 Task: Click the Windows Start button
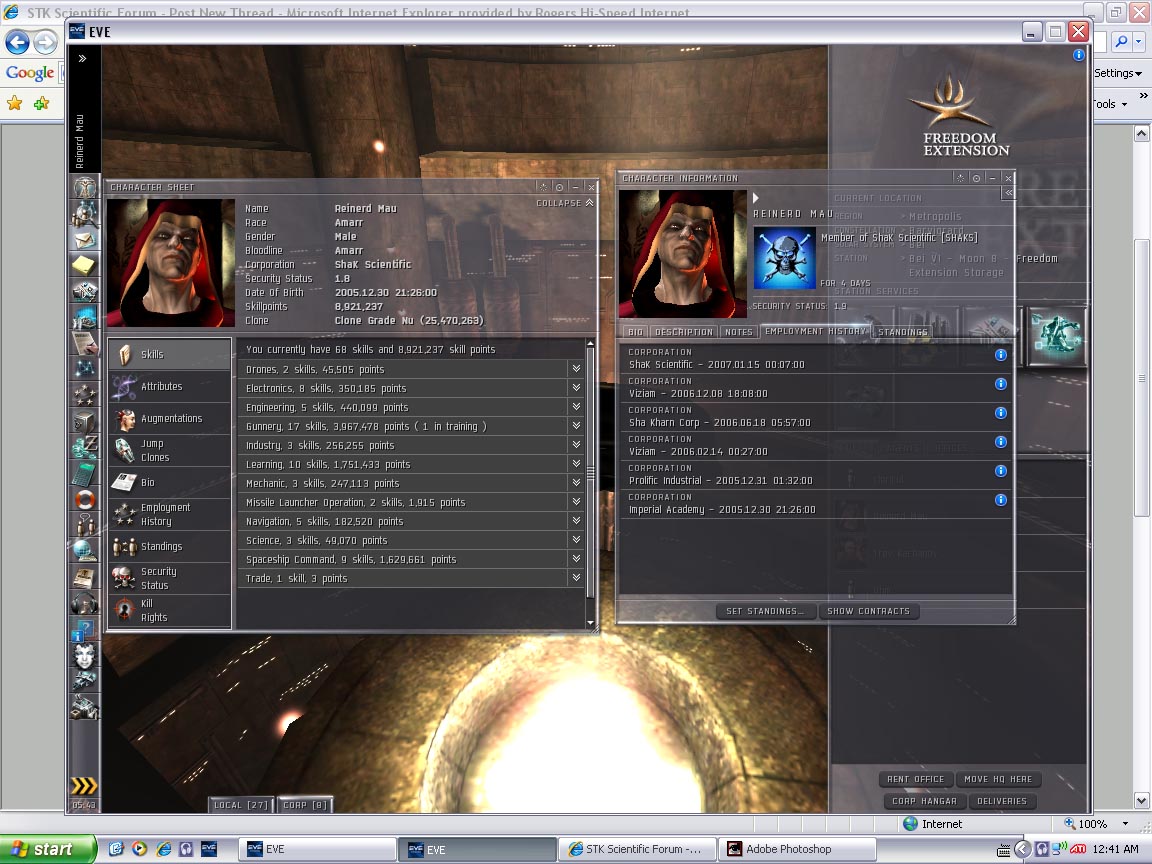click(48, 849)
